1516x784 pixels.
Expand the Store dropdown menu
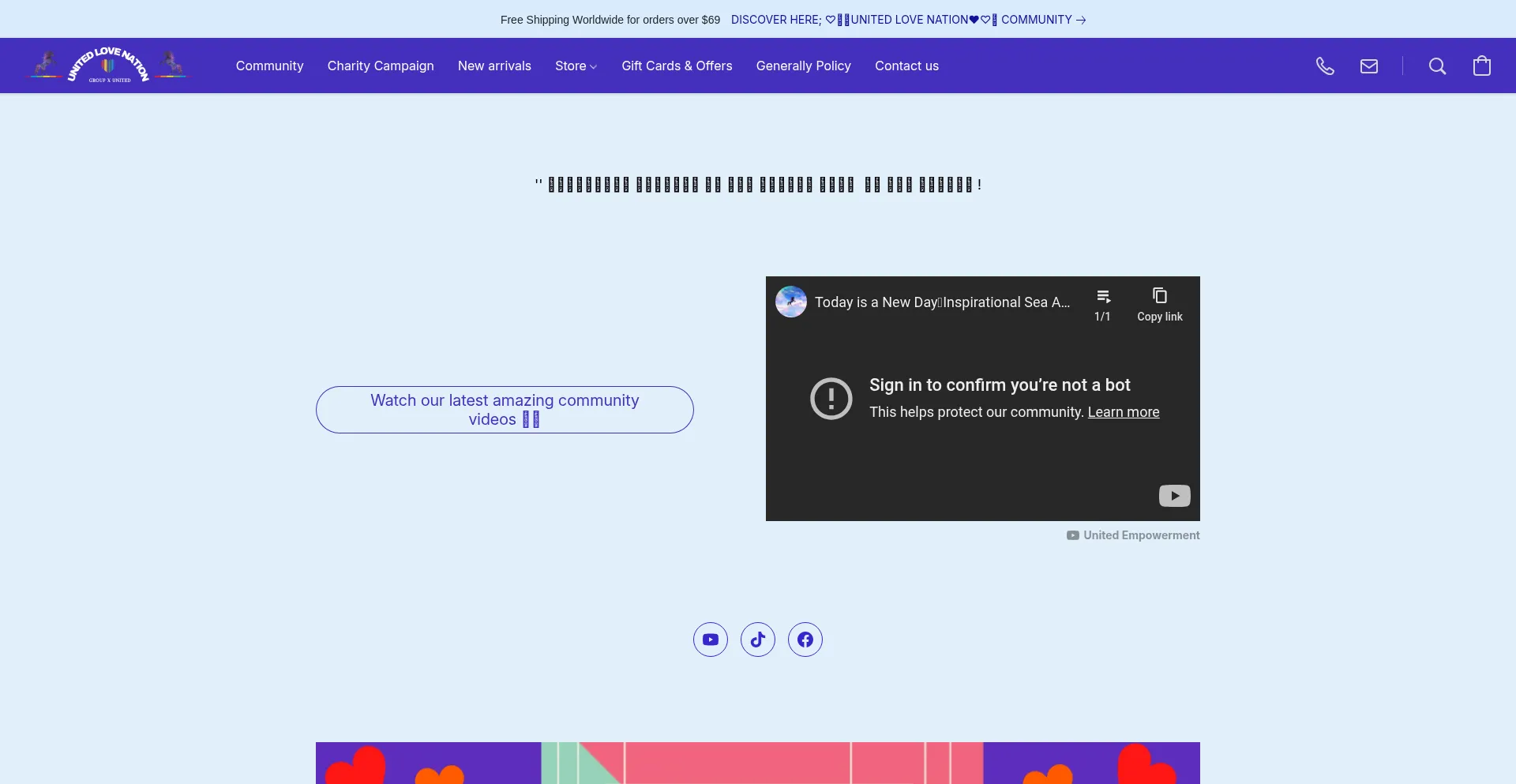pyautogui.click(x=576, y=66)
